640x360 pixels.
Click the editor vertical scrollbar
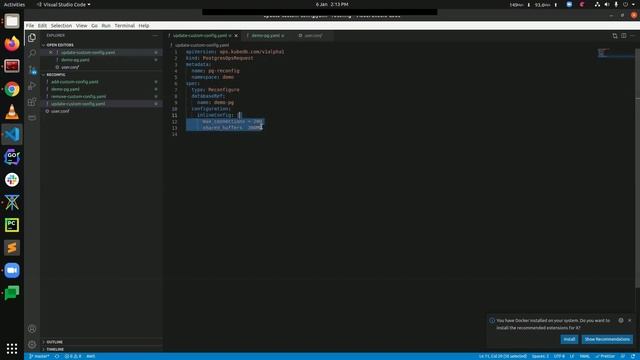[638, 167]
